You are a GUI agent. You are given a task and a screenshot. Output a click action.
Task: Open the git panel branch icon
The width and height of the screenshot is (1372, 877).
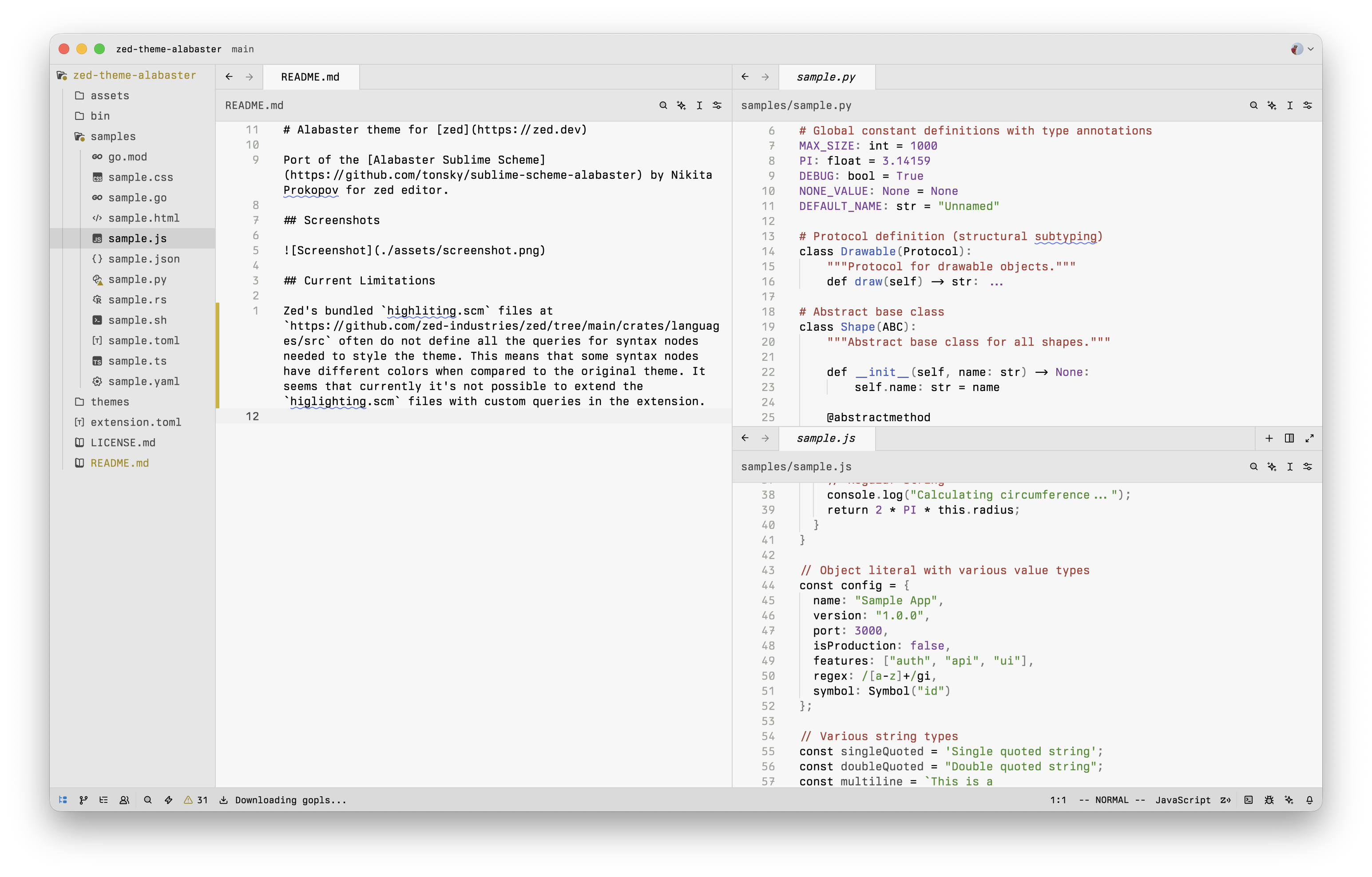pyautogui.click(x=83, y=799)
